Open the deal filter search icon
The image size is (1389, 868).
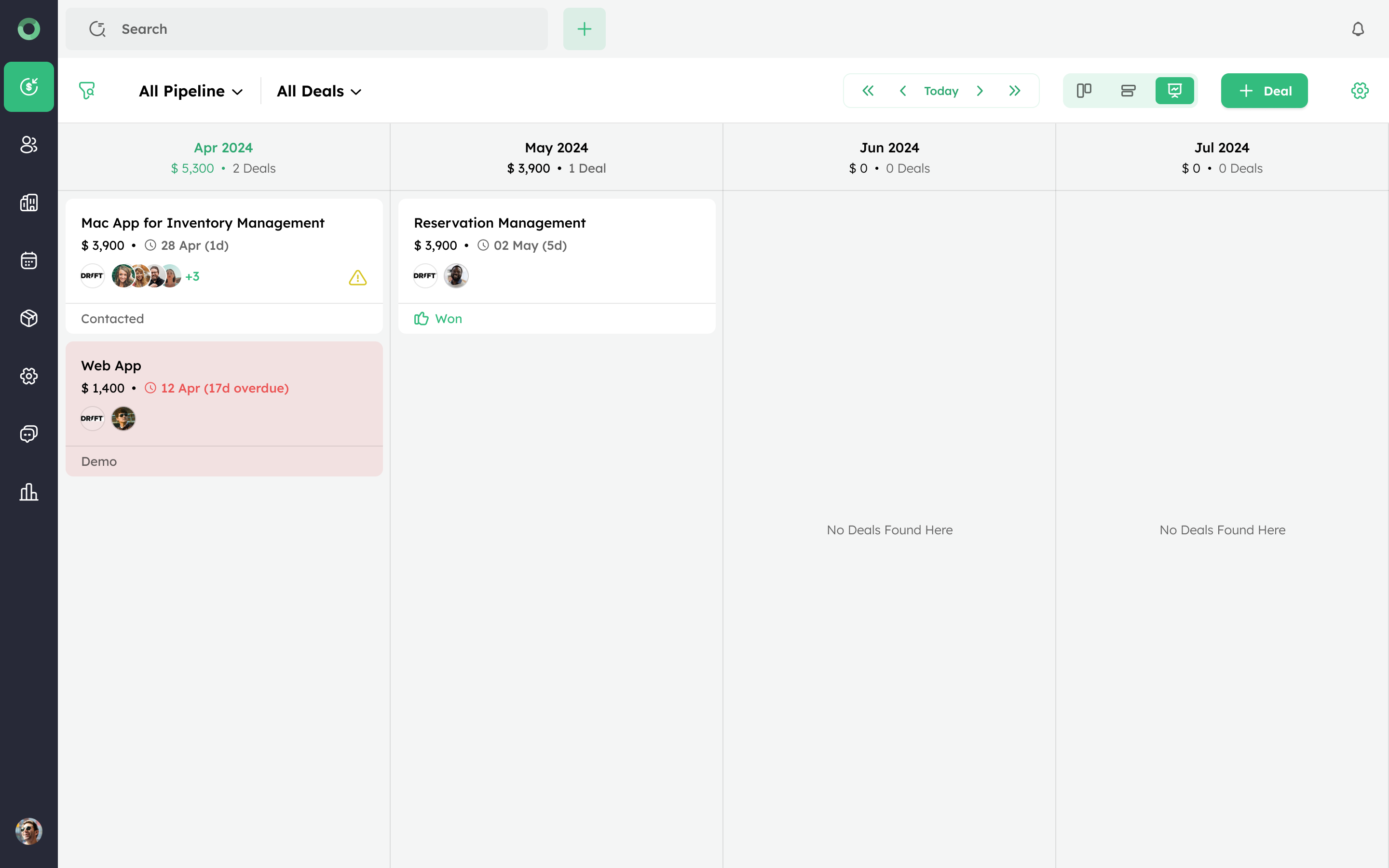[x=87, y=91]
